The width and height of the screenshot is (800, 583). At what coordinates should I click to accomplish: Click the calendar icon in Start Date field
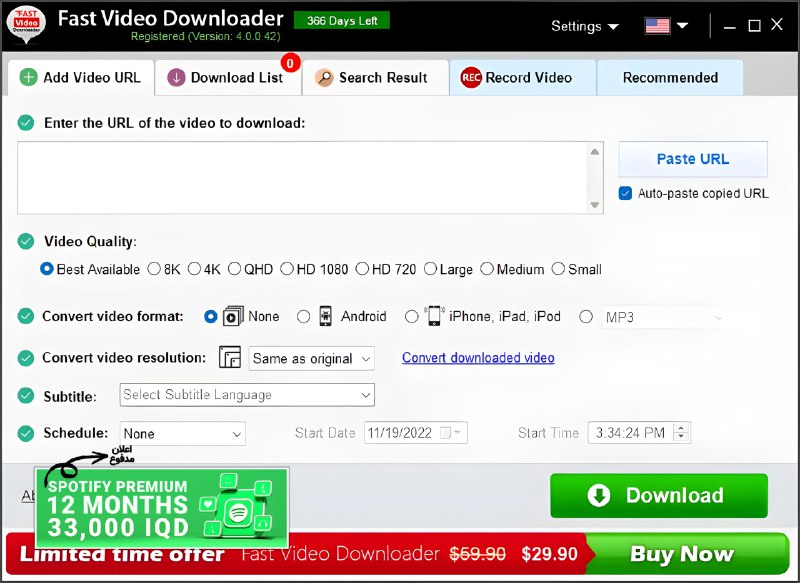[x=445, y=433]
